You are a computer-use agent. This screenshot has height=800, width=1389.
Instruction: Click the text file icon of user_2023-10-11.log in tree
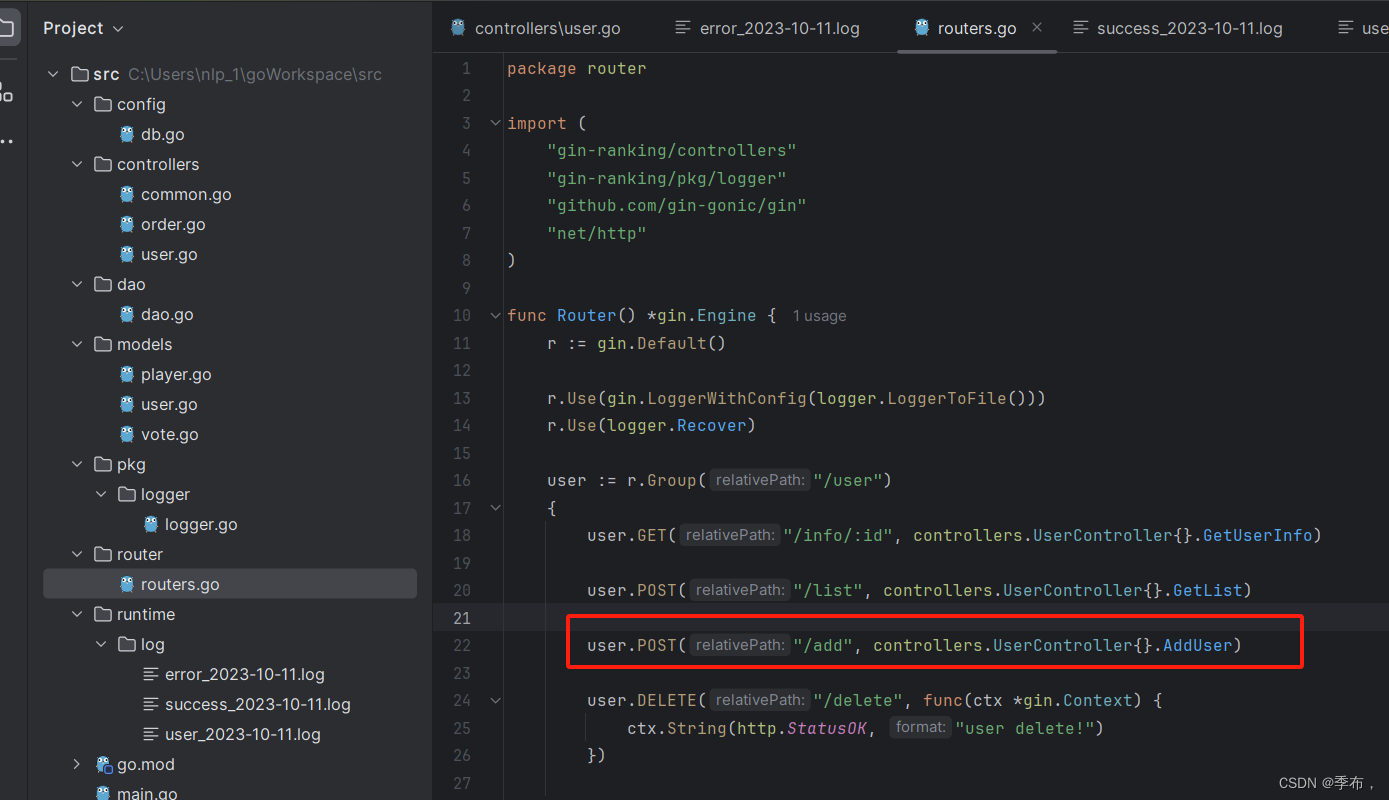pyautogui.click(x=151, y=734)
